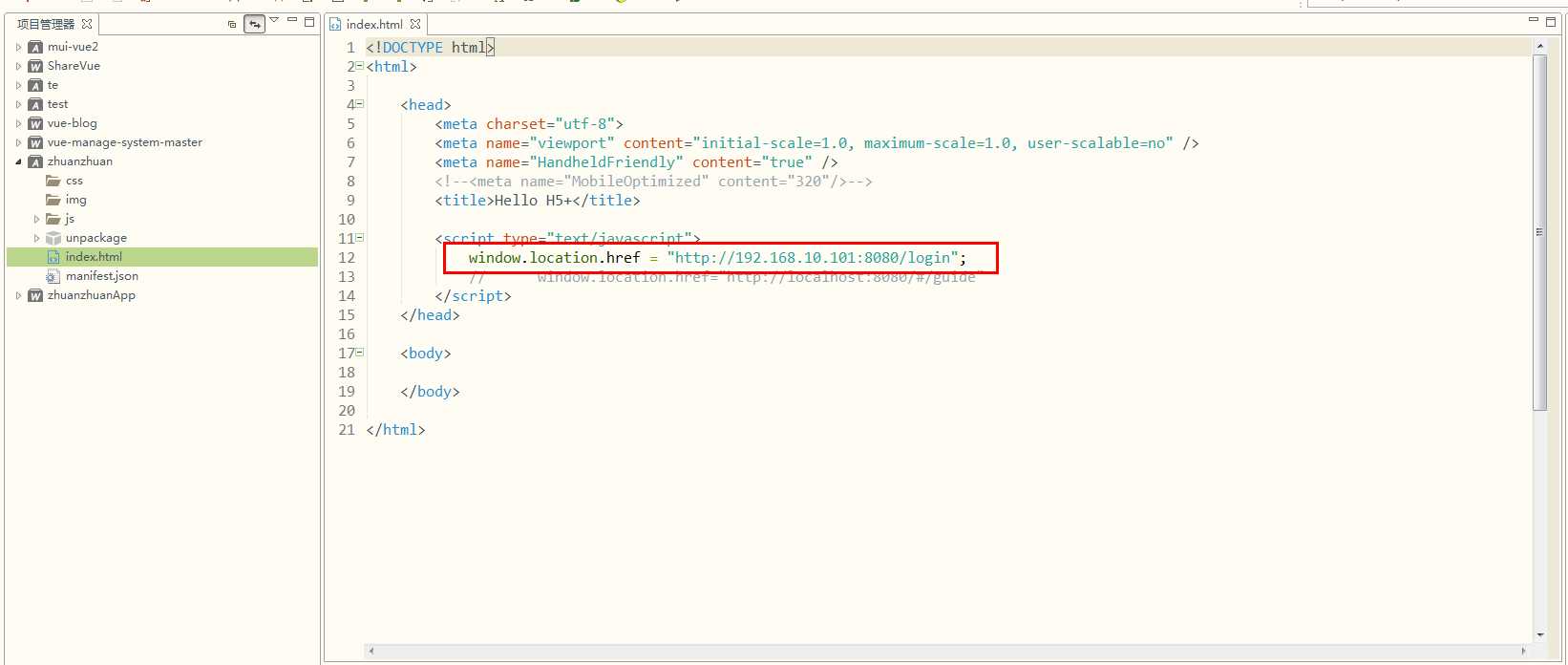Click editor horizontal scrollbar right arrow
The width and height of the screenshot is (1568, 665).
pos(1524,652)
